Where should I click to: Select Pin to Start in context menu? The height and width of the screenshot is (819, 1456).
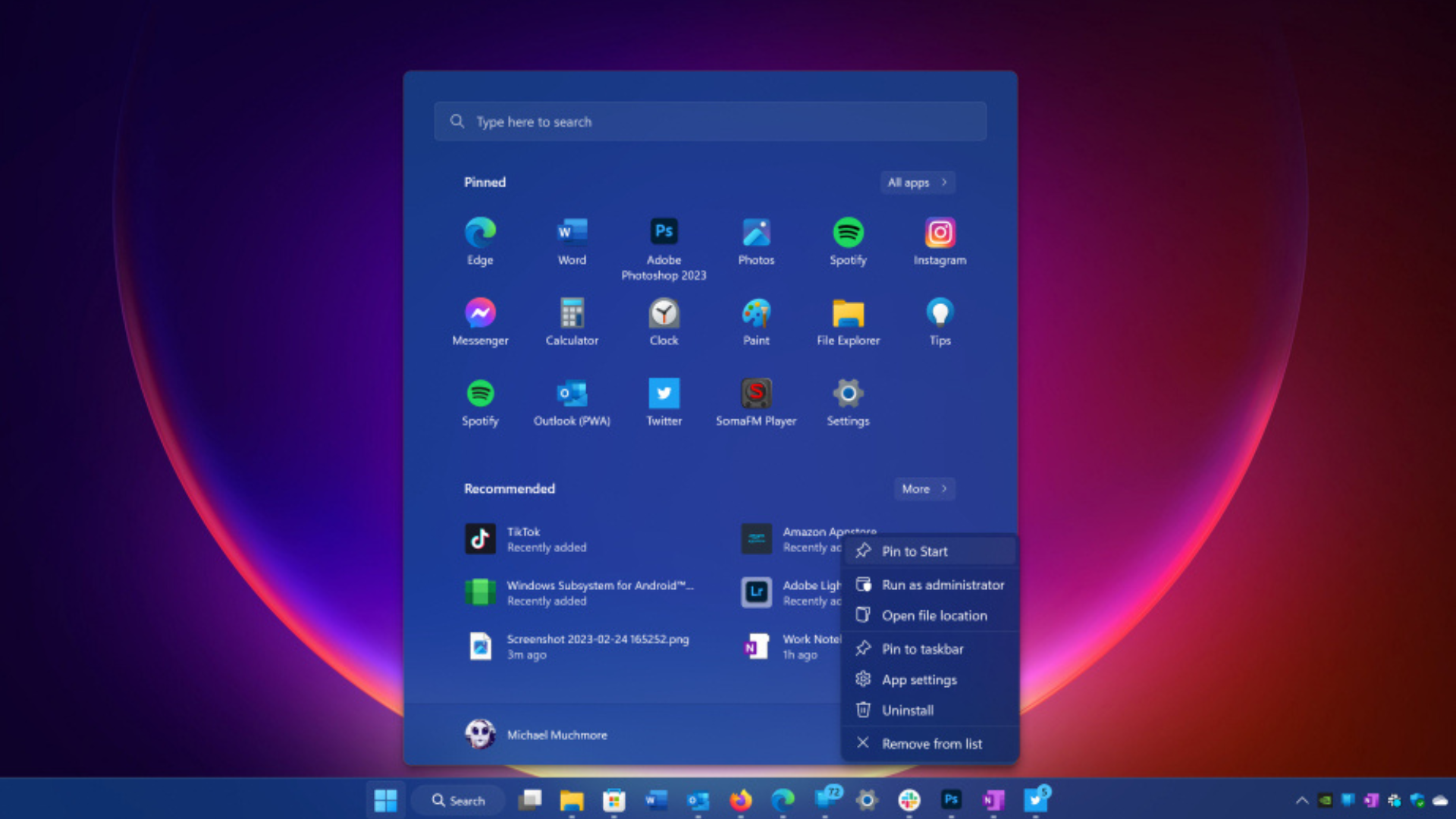(x=915, y=551)
